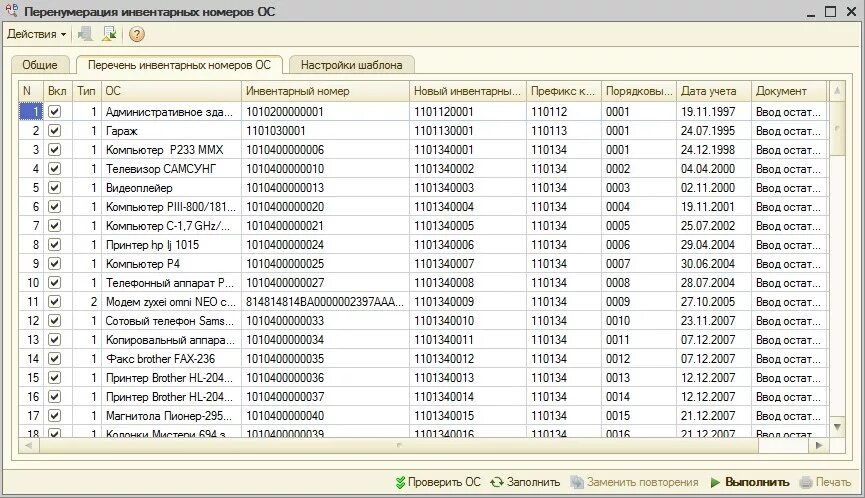Click the application icon in the title bar
865x498 pixels.
12,10
